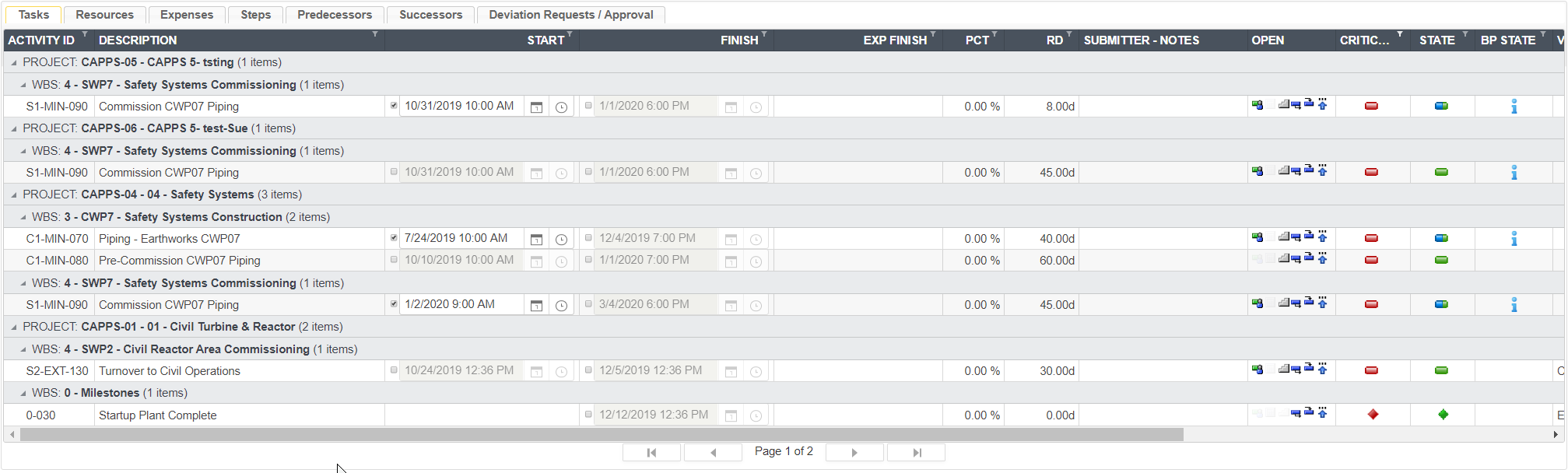Open the Deviation Requests / Approval tab
Image resolution: width=1568 pixels, height=473 pixels.
pyautogui.click(x=570, y=15)
